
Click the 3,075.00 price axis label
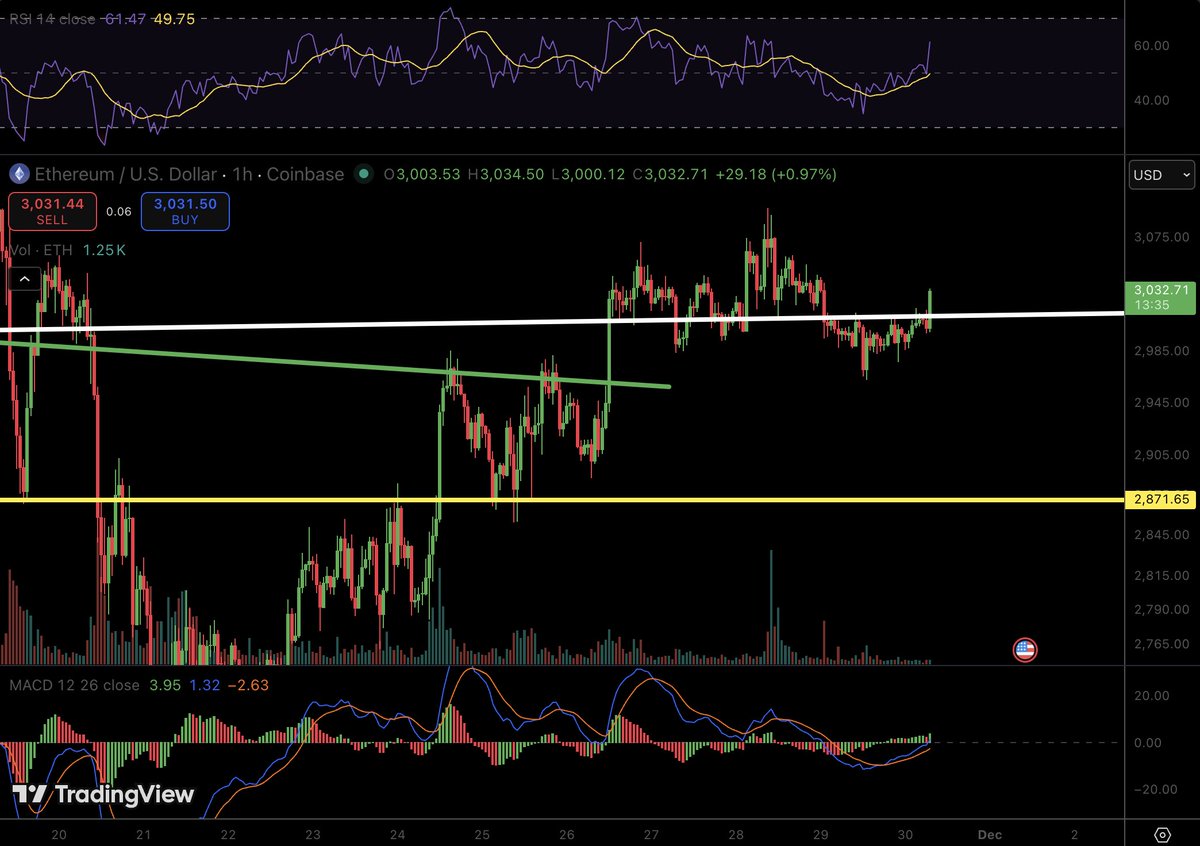[x=1160, y=237]
